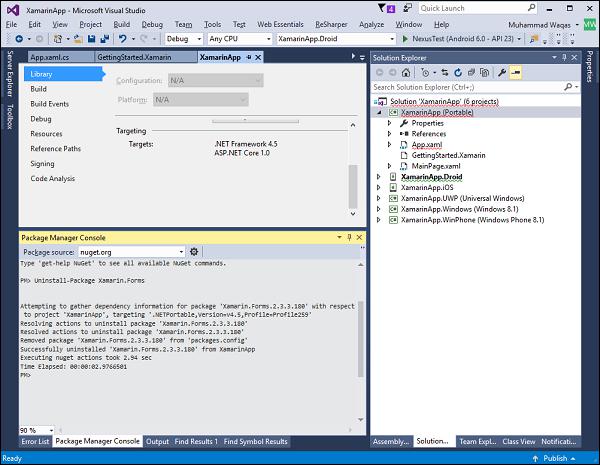Click the properties page vertical scrollbar thumb
Image resolution: width=600 pixels, height=465 pixels.
[353, 186]
